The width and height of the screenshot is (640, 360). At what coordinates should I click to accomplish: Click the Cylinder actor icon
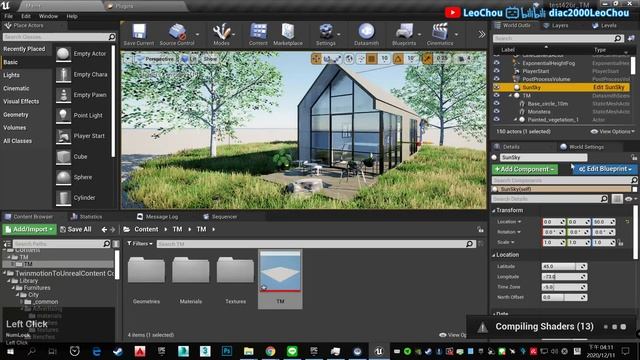coord(63,198)
